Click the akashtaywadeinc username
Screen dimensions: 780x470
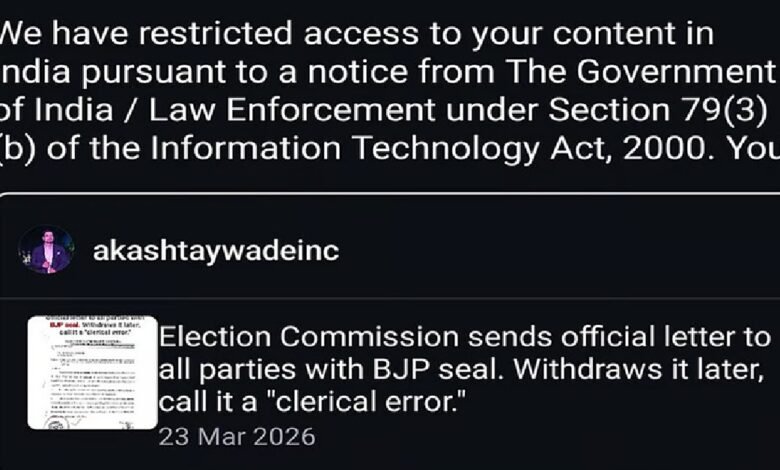(216, 251)
